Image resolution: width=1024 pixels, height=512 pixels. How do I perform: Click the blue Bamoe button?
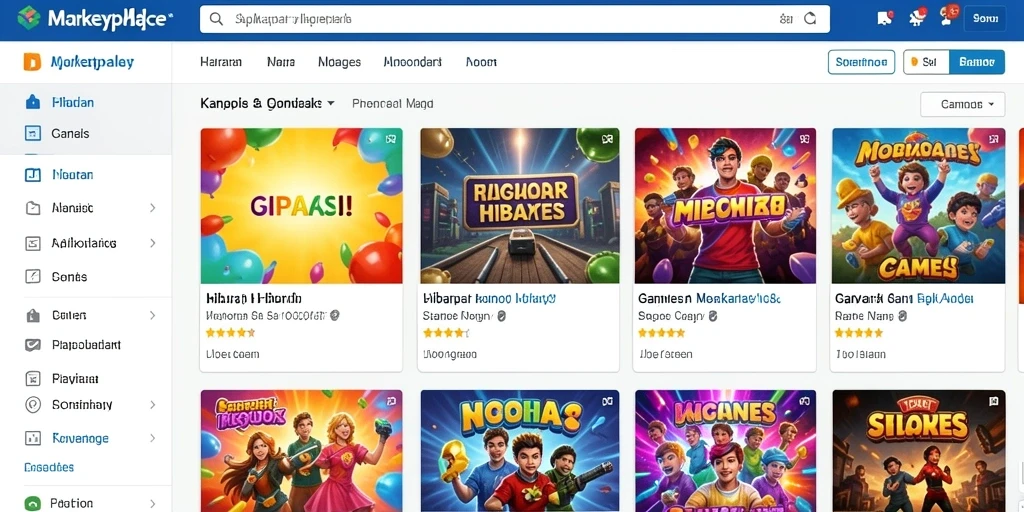click(x=976, y=62)
